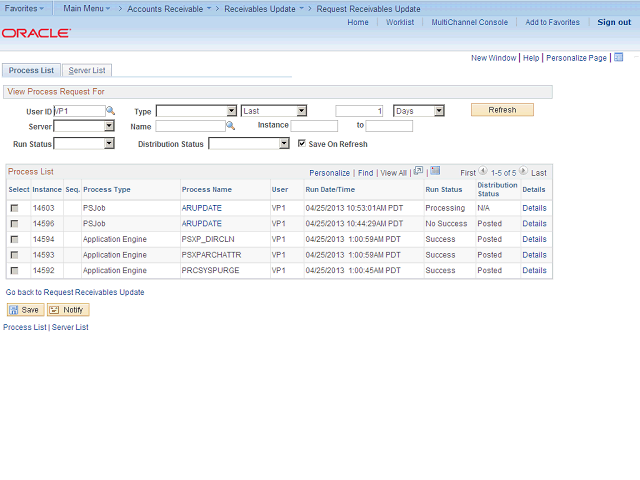Viewport: 640px width, 480px height.
Task: Switch to the Server List tab
Action: (87, 70)
